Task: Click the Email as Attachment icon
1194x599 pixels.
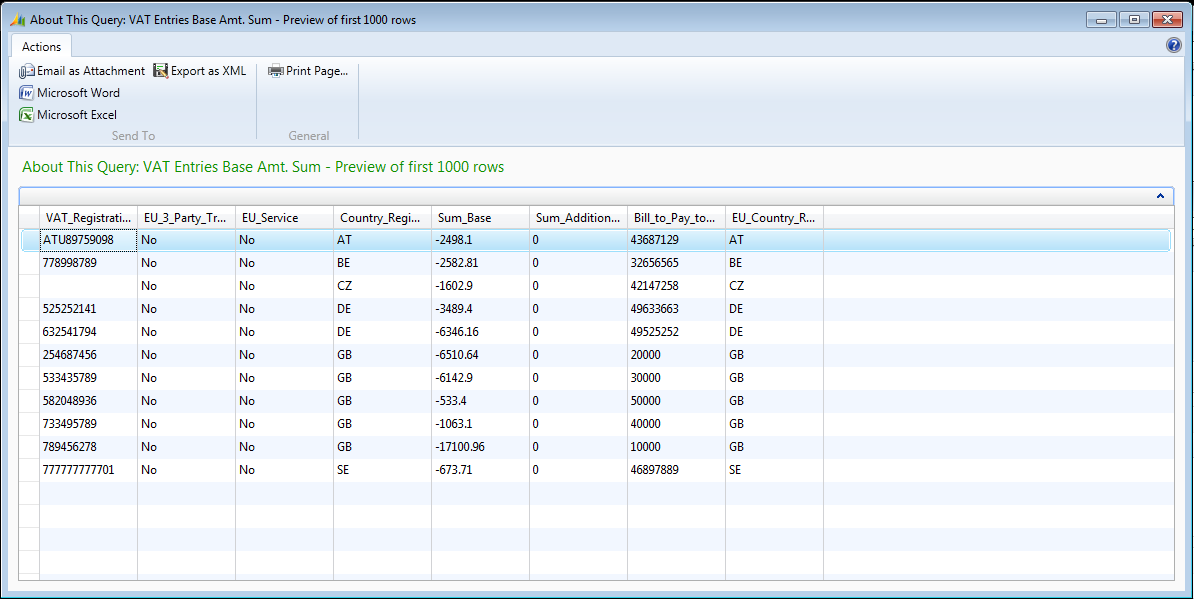Action: (27, 71)
